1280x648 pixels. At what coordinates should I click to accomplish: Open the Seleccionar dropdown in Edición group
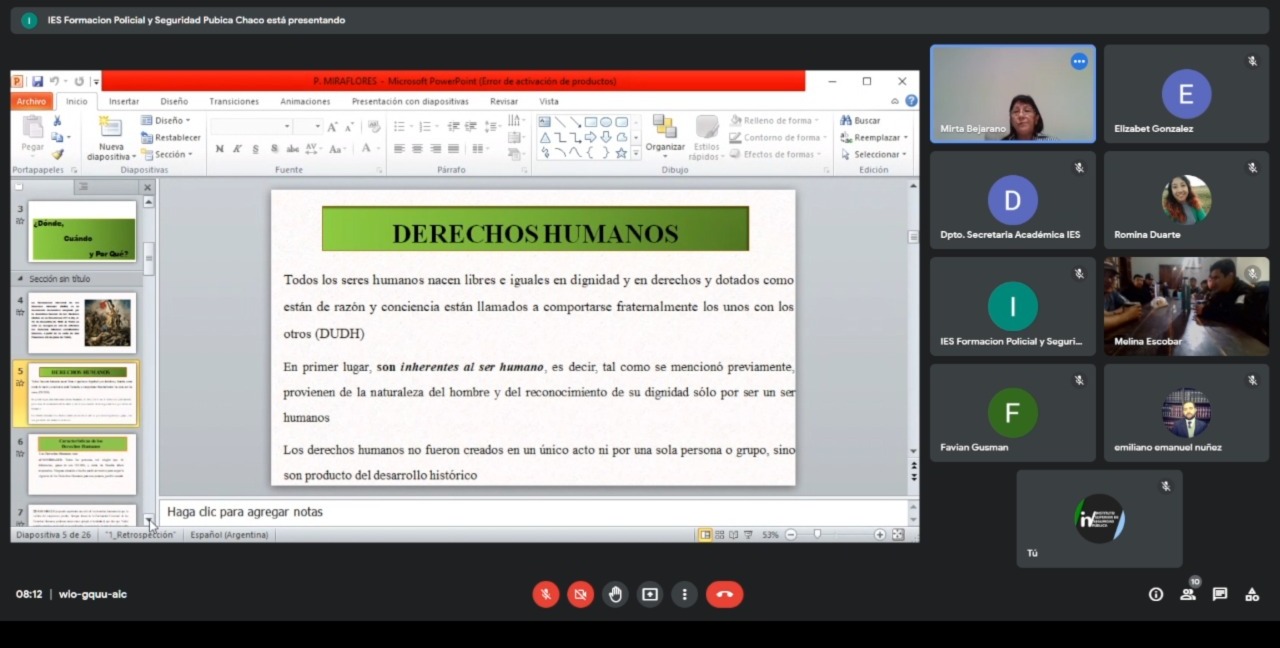[876, 154]
